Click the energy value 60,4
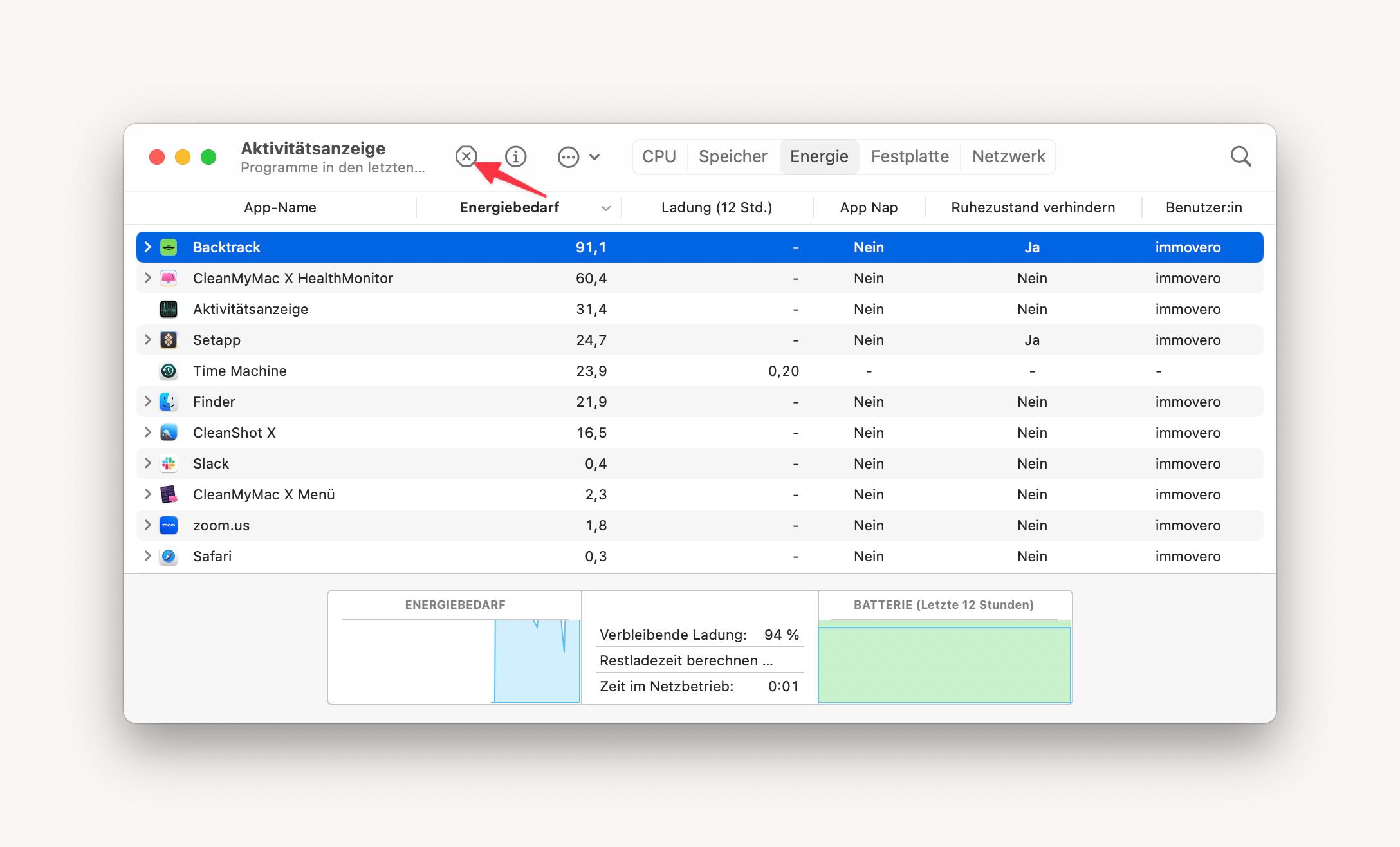Screen dimensions: 1400x847 tap(591, 279)
